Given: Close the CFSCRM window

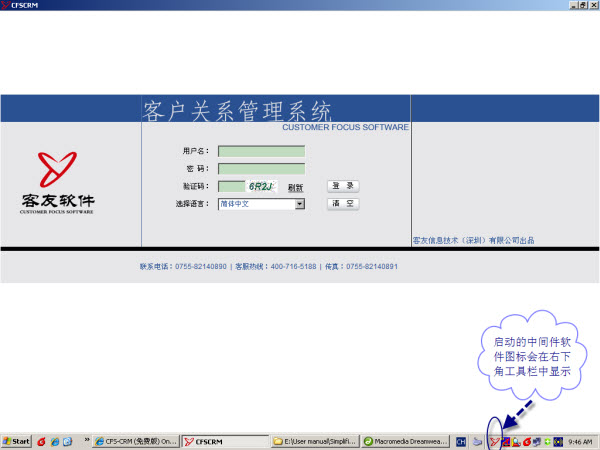Looking at the screenshot, I should pyautogui.click(x=593, y=5).
